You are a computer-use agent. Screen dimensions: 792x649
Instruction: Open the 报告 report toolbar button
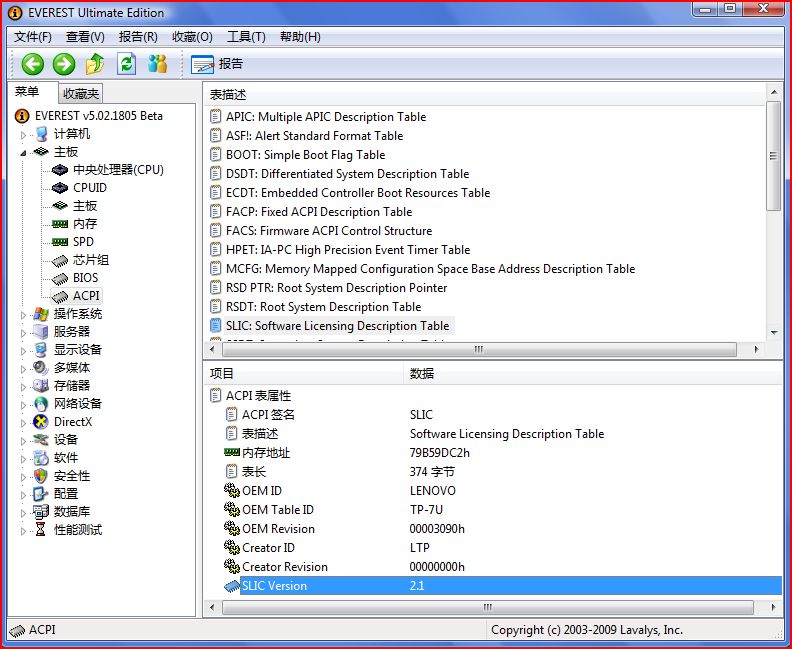(x=218, y=64)
